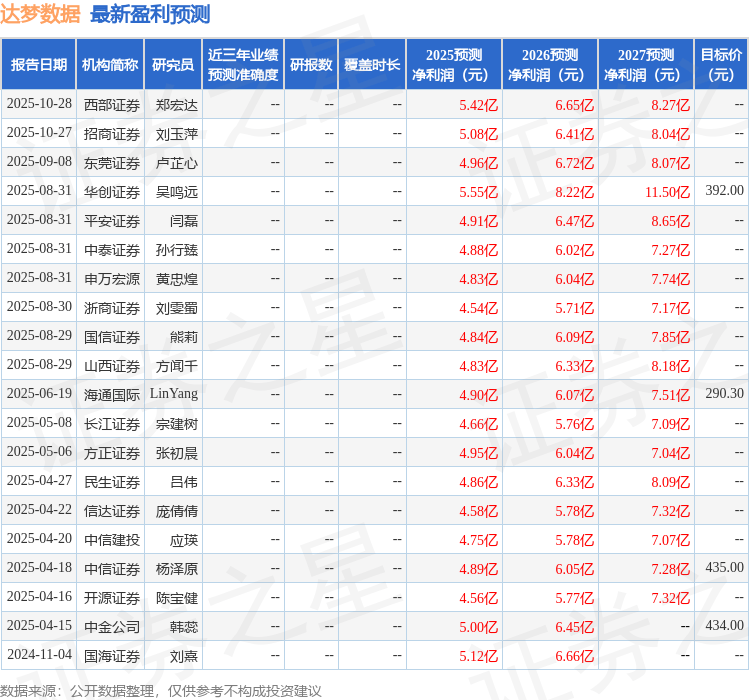The height and width of the screenshot is (700, 749).
Task: Click 国信证券 institution cell
Action: coord(112,337)
